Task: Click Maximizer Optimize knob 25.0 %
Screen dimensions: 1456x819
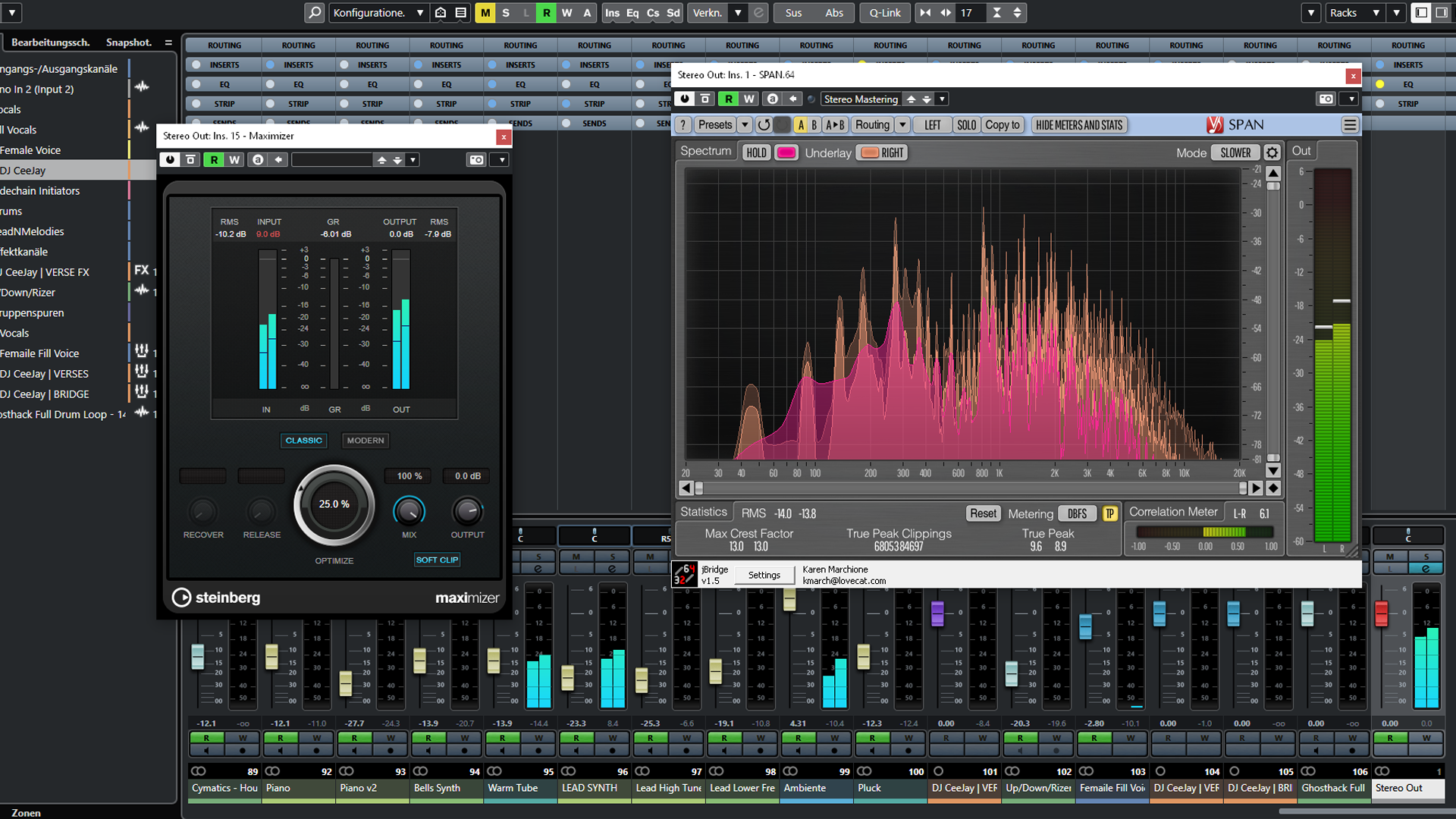Action: tap(334, 504)
